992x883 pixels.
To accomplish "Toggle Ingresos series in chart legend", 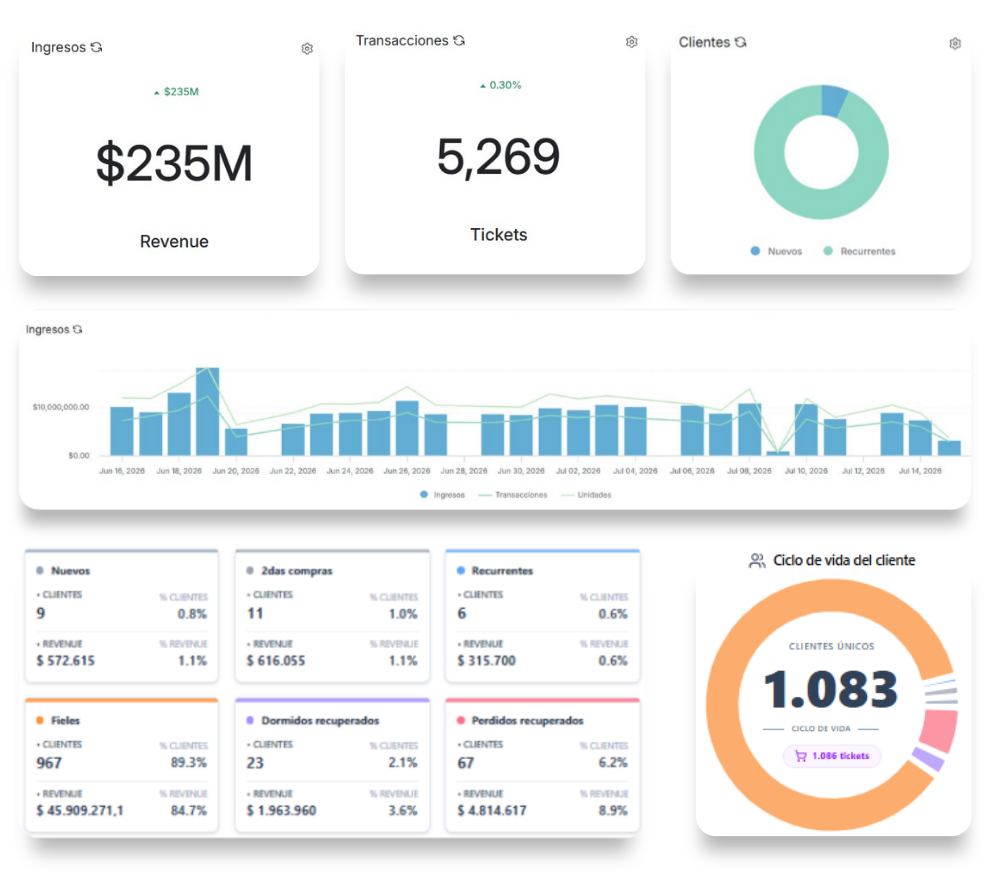I will pyautogui.click(x=442, y=495).
